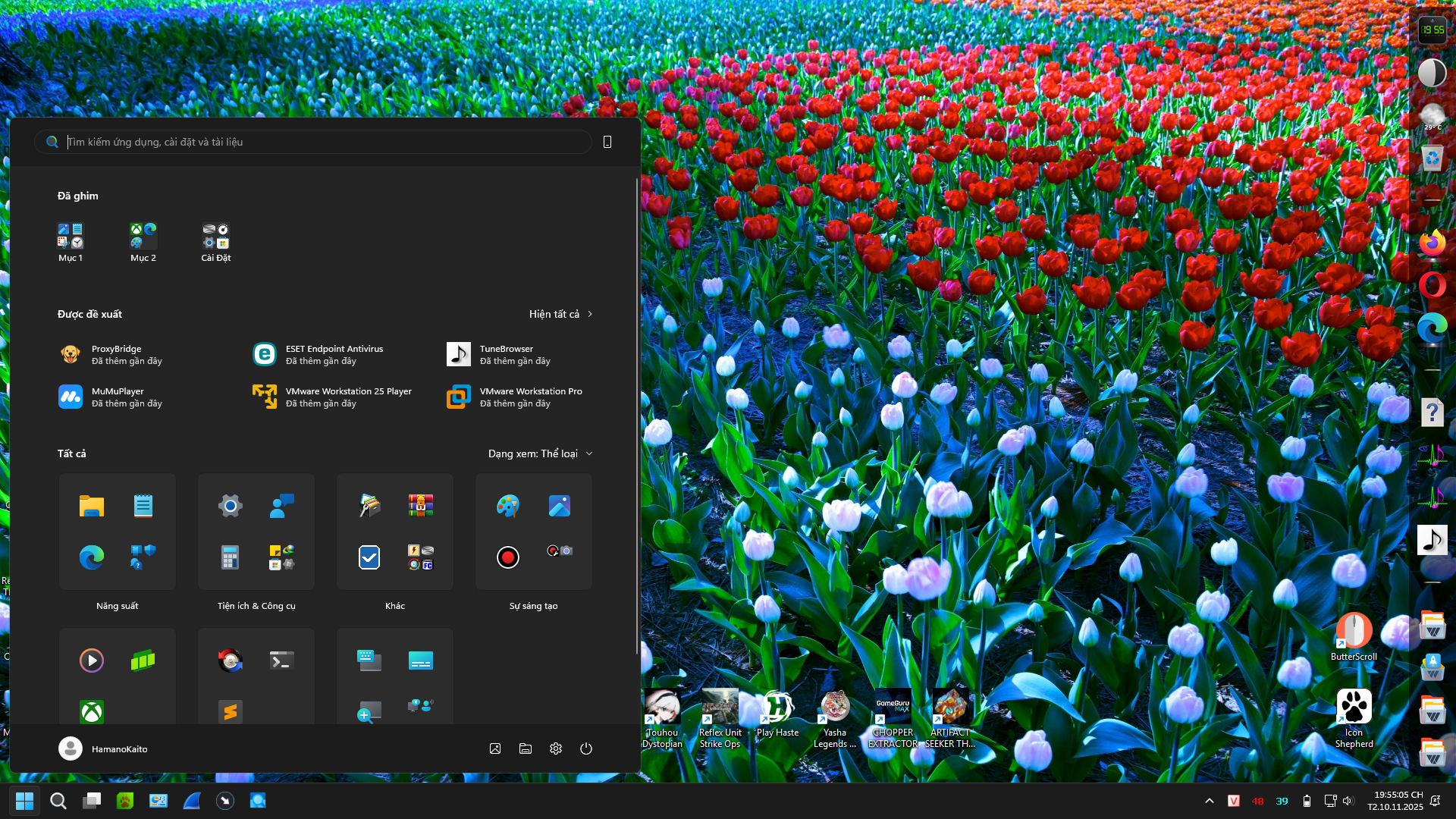Open Calculator in Tiện ích & Công cụ
1456x819 pixels.
coord(230,557)
